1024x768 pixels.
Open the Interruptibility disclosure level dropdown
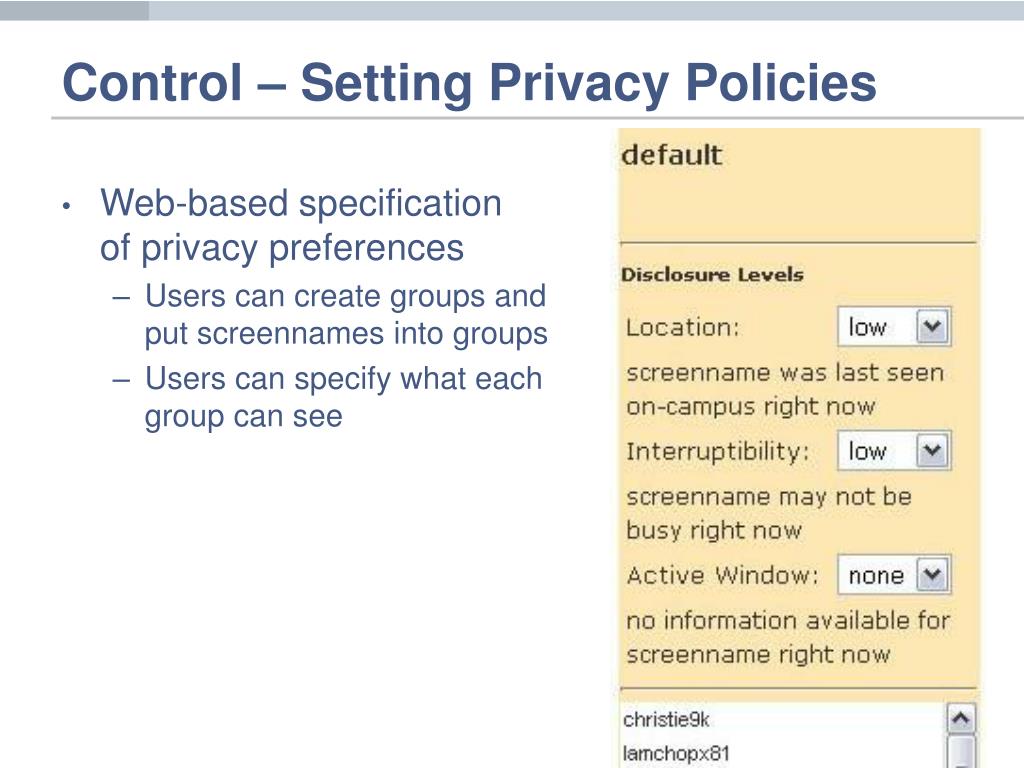tap(893, 451)
